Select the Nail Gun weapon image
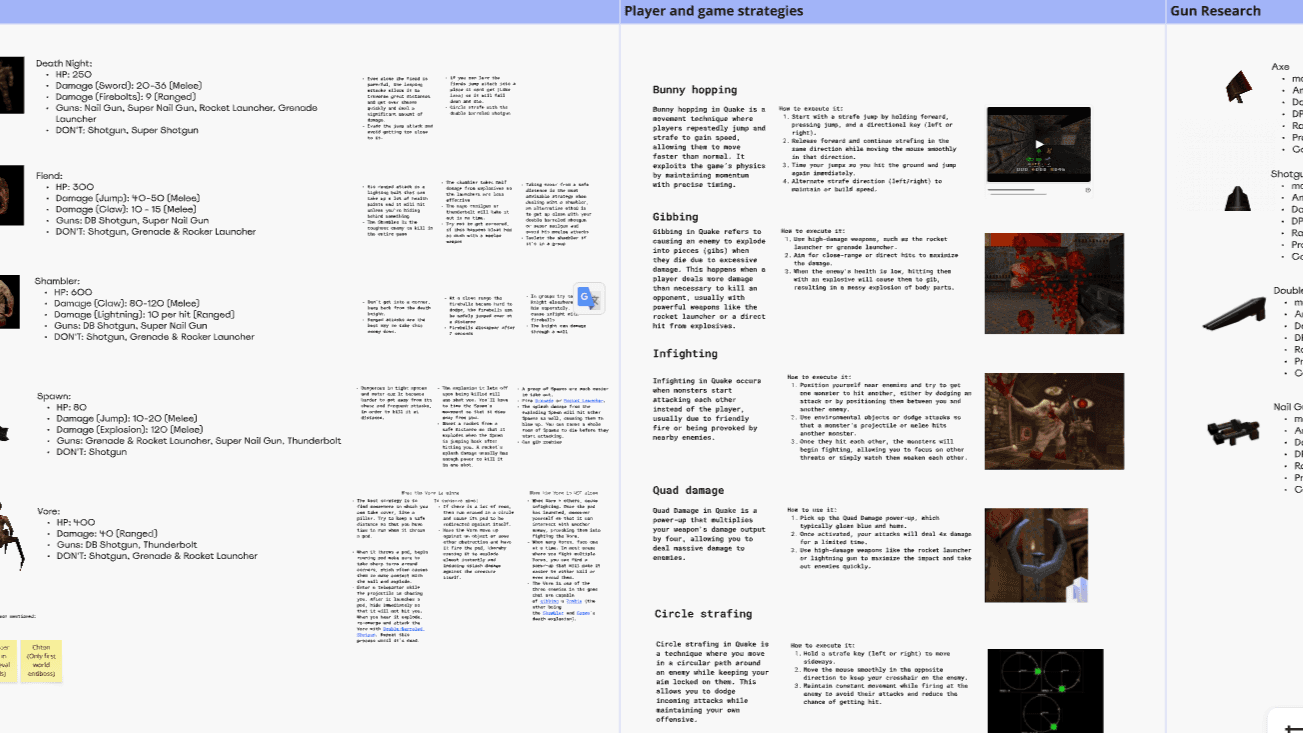 pos(1232,432)
